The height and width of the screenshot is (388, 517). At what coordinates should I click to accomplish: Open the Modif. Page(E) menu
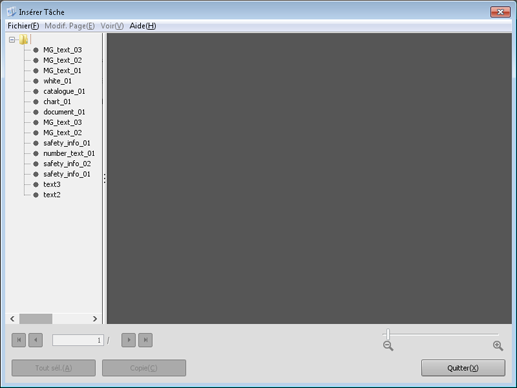click(69, 26)
